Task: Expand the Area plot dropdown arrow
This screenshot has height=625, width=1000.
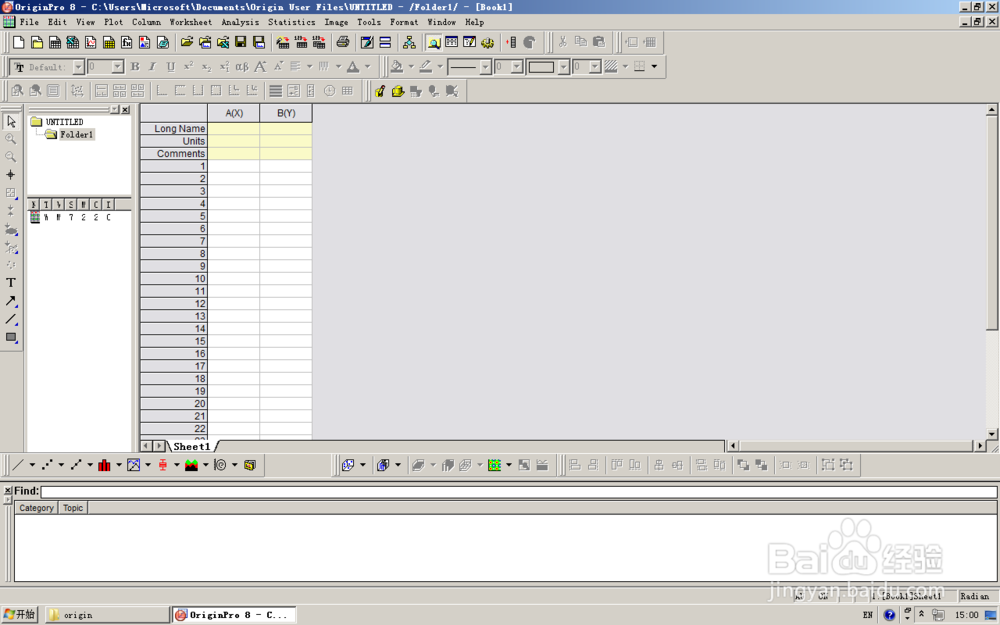Action: tap(205, 465)
